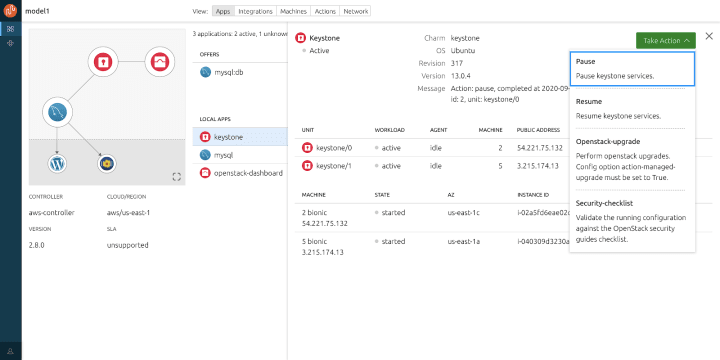Viewport: 720px width, 360px height.
Task: Click the keystone/1 unit name
Action: click(334, 166)
